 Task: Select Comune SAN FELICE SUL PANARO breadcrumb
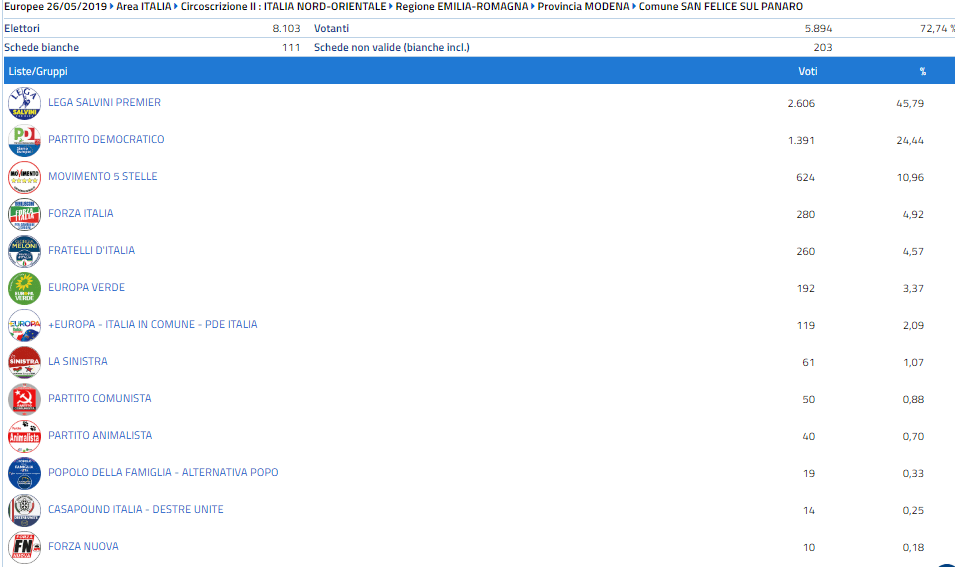coord(721,7)
